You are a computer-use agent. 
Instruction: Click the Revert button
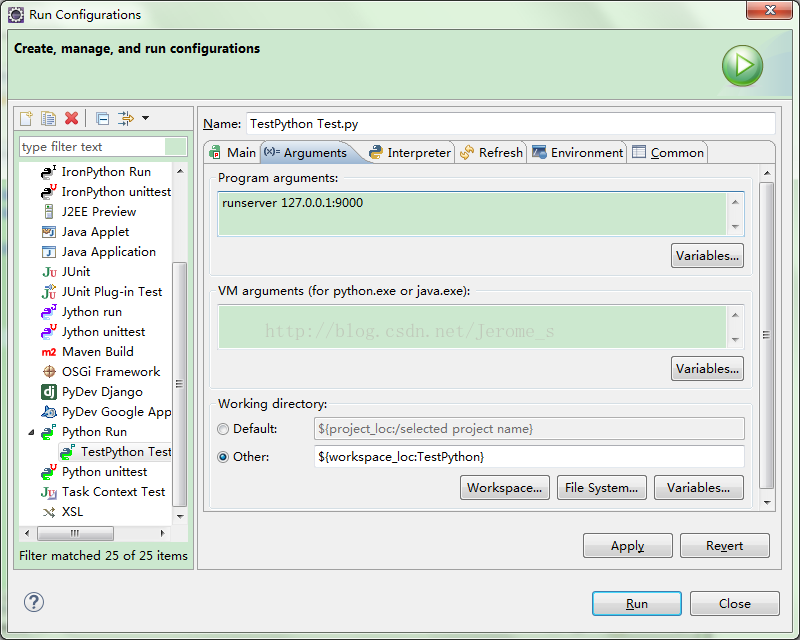click(x=724, y=546)
